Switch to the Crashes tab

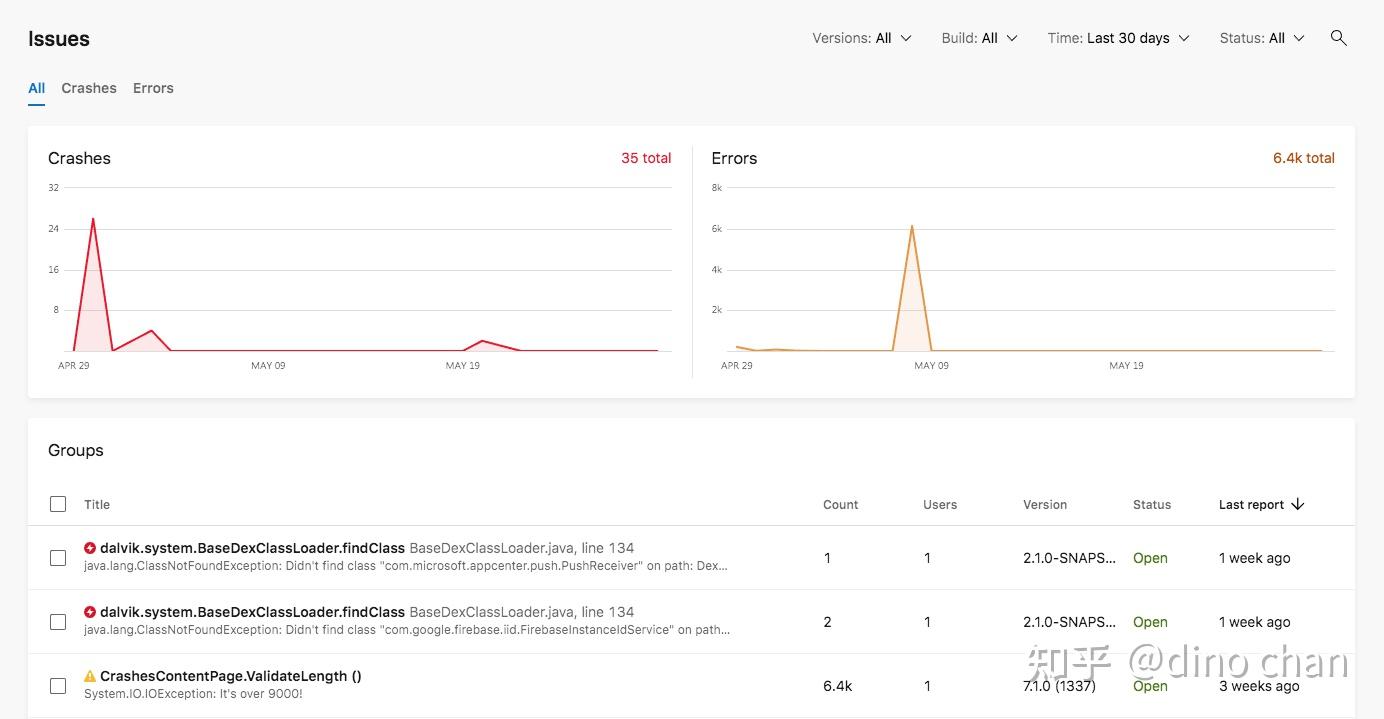(x=89, y=88)
